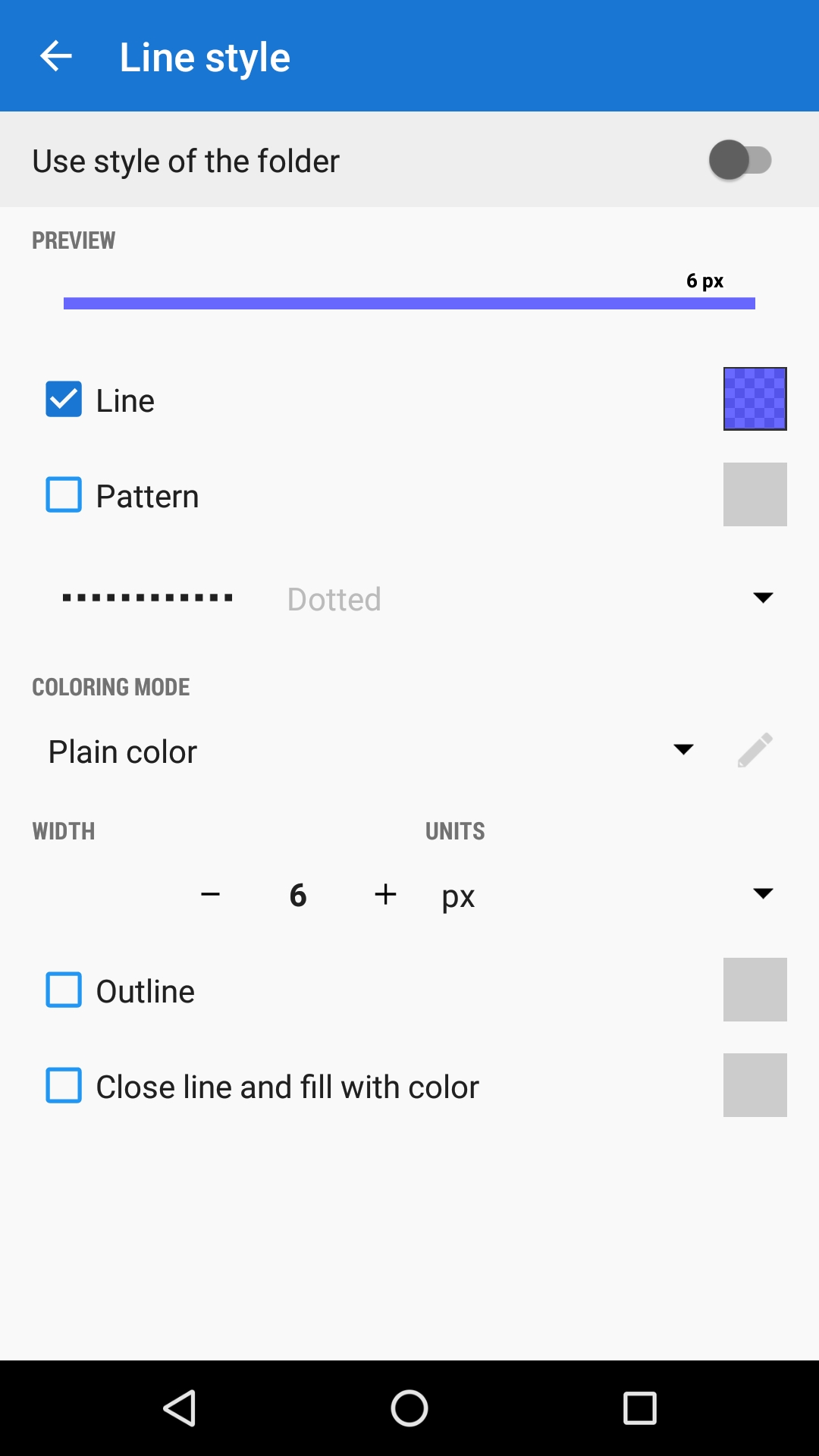Viewport: 819px width, 1456px height.
Task: Open the Outline color swatch
Action: [755, 990]
